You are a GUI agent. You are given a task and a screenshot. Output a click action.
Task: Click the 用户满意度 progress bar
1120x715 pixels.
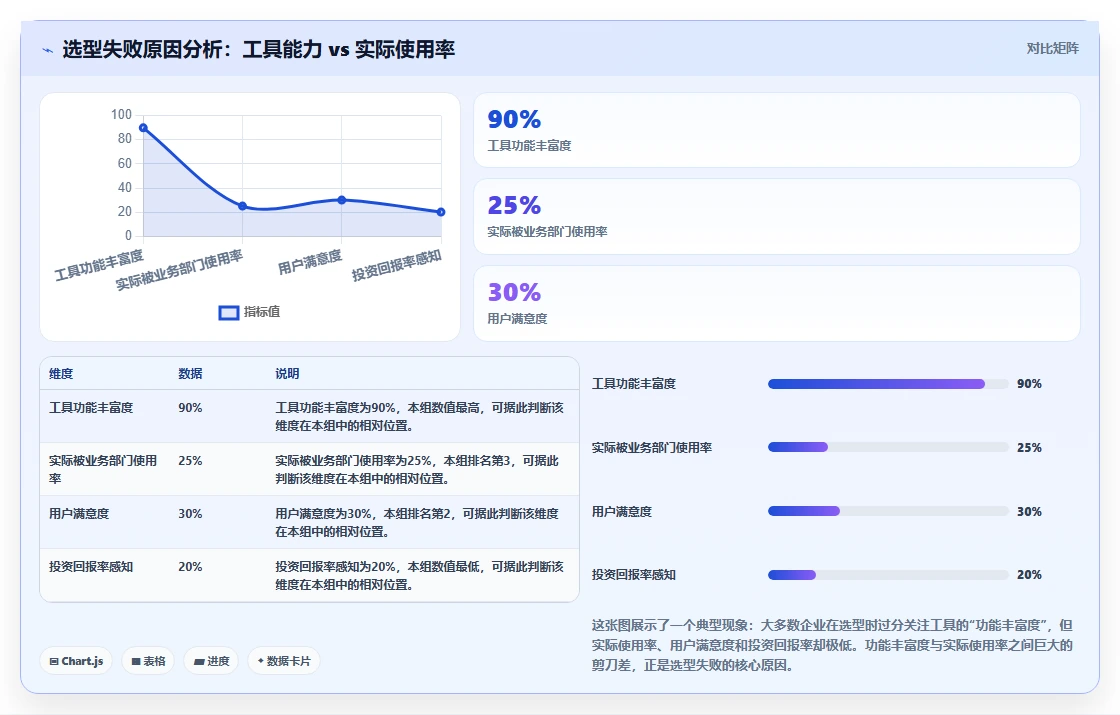(888, 511)
